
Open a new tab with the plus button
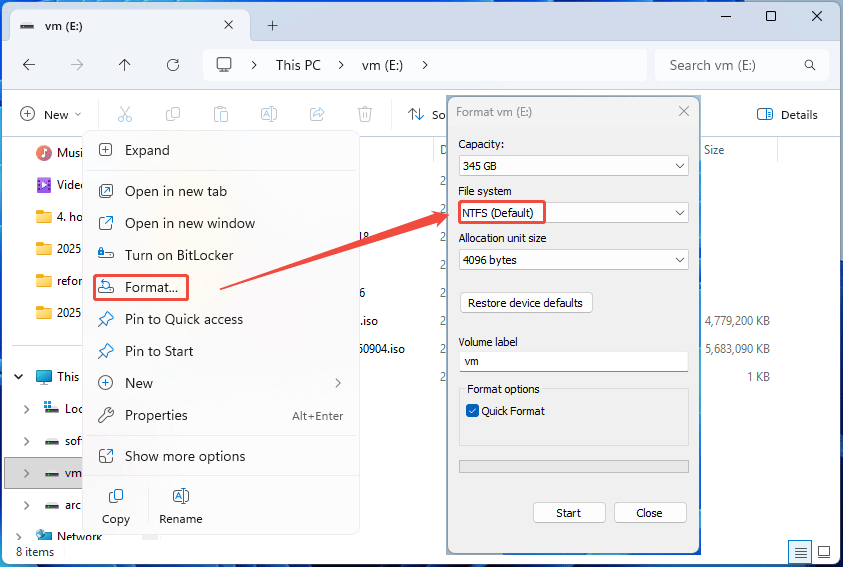(273, 25)
